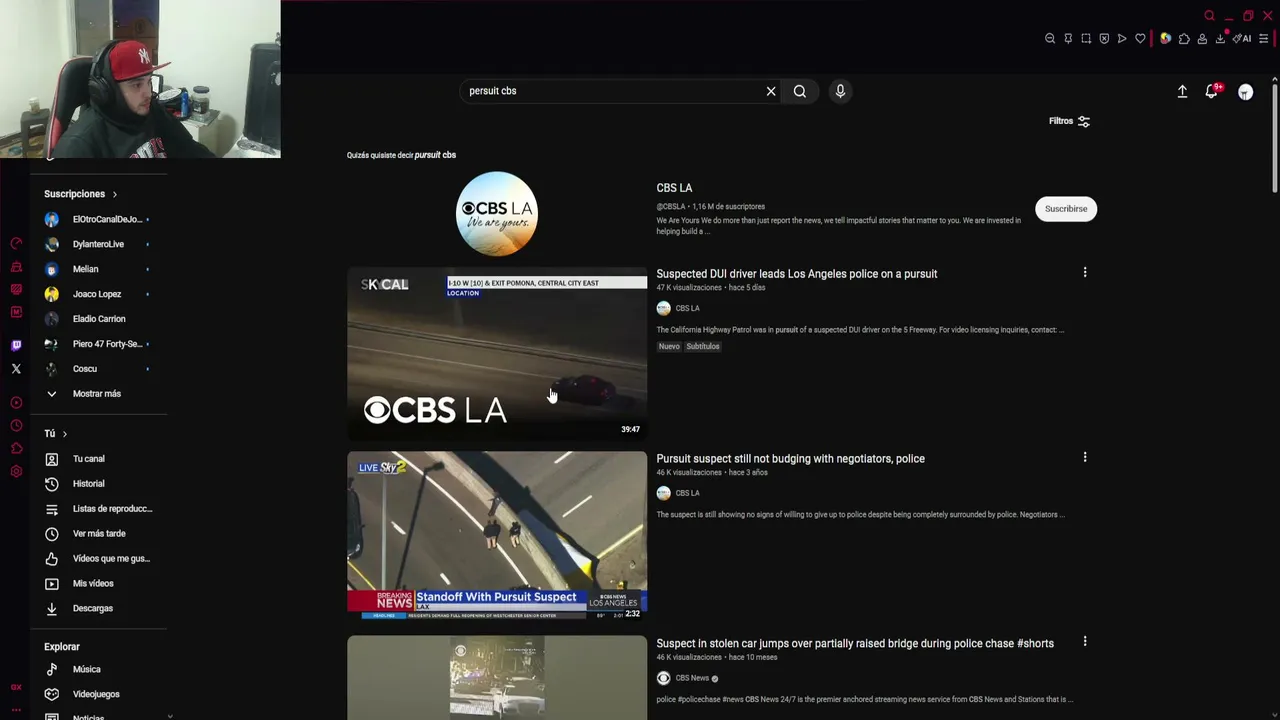Open the AI assistant toolbar button
The height and width of the screenshot is (720, 1280).
[1242, 39]
